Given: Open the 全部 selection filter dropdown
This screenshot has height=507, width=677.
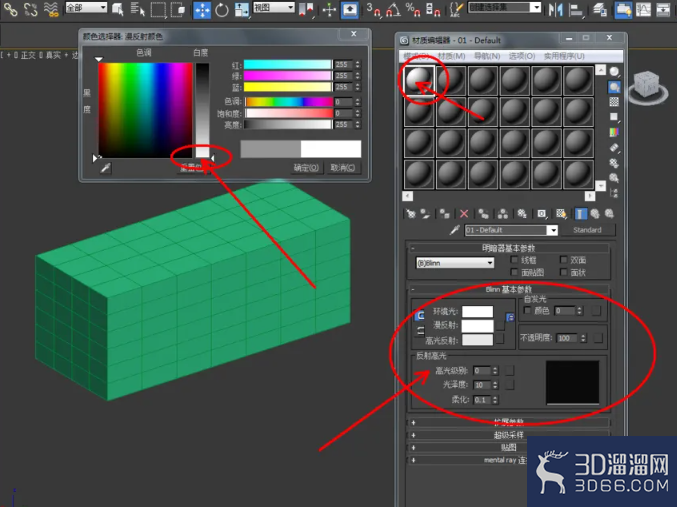Looking at the screenshot, I should 86,7.
